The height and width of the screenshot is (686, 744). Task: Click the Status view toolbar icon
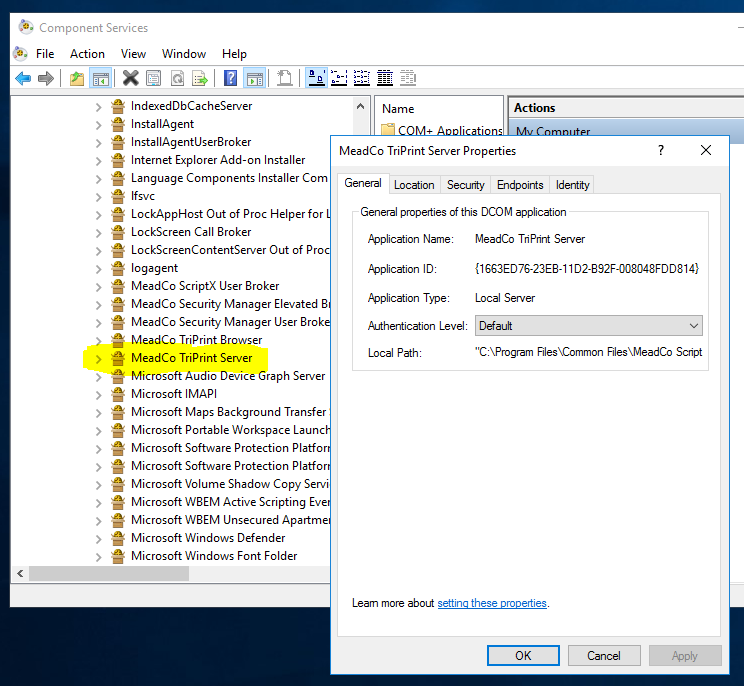(408, 78)
